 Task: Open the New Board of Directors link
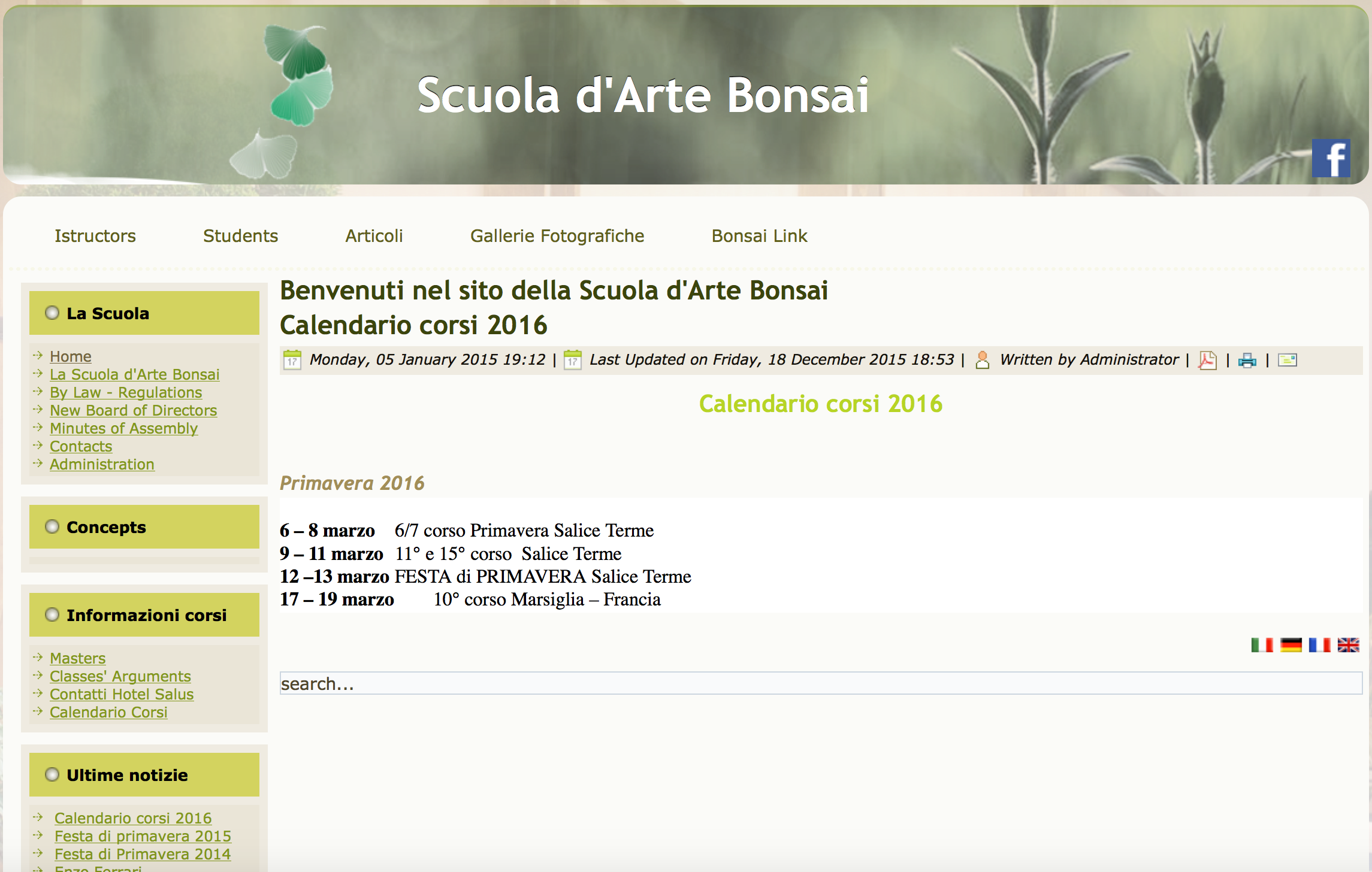click(x=133, y=410)
